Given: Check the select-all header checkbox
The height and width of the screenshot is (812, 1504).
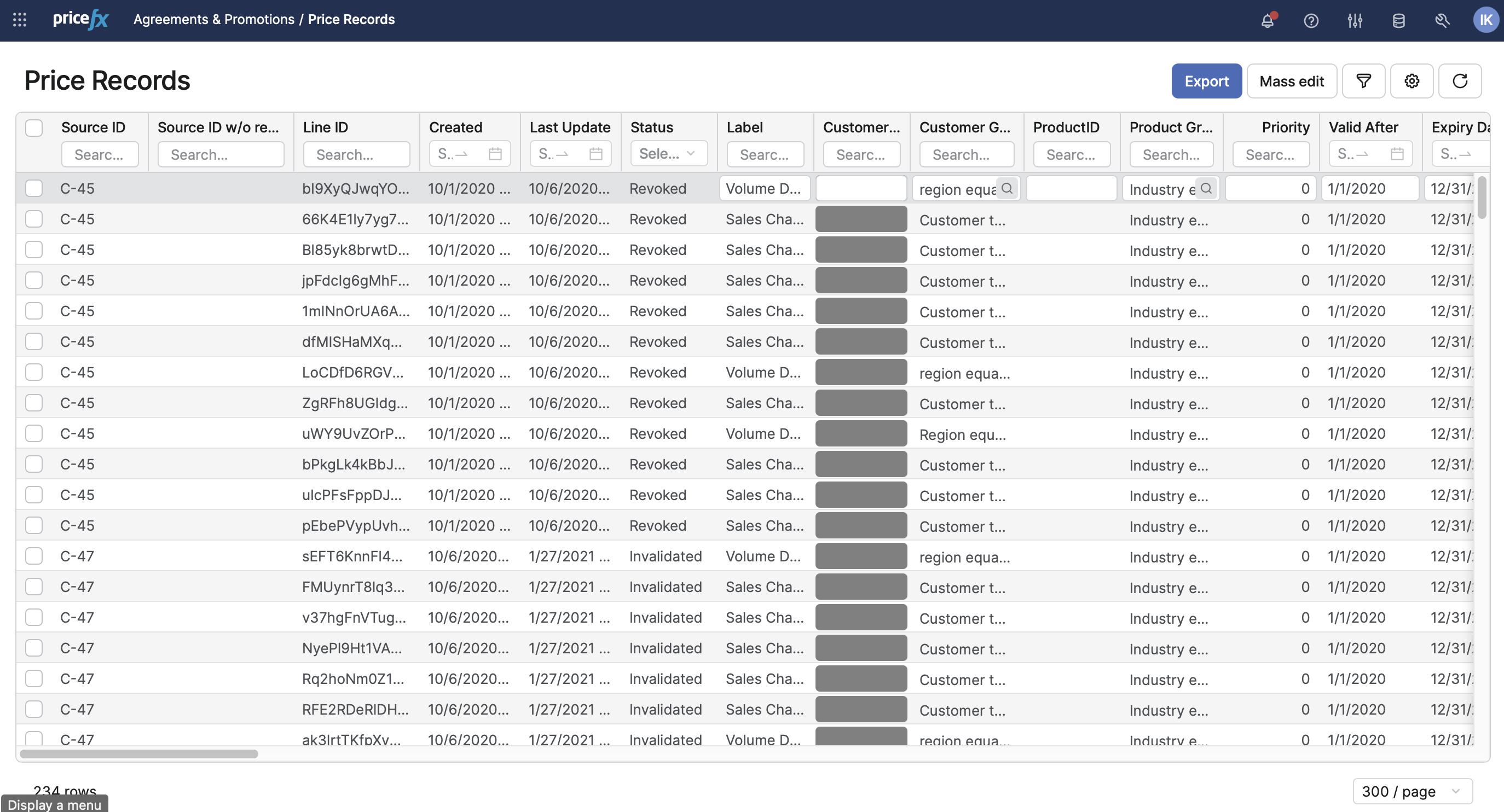Looking at the screenshot, I should 34,128.
